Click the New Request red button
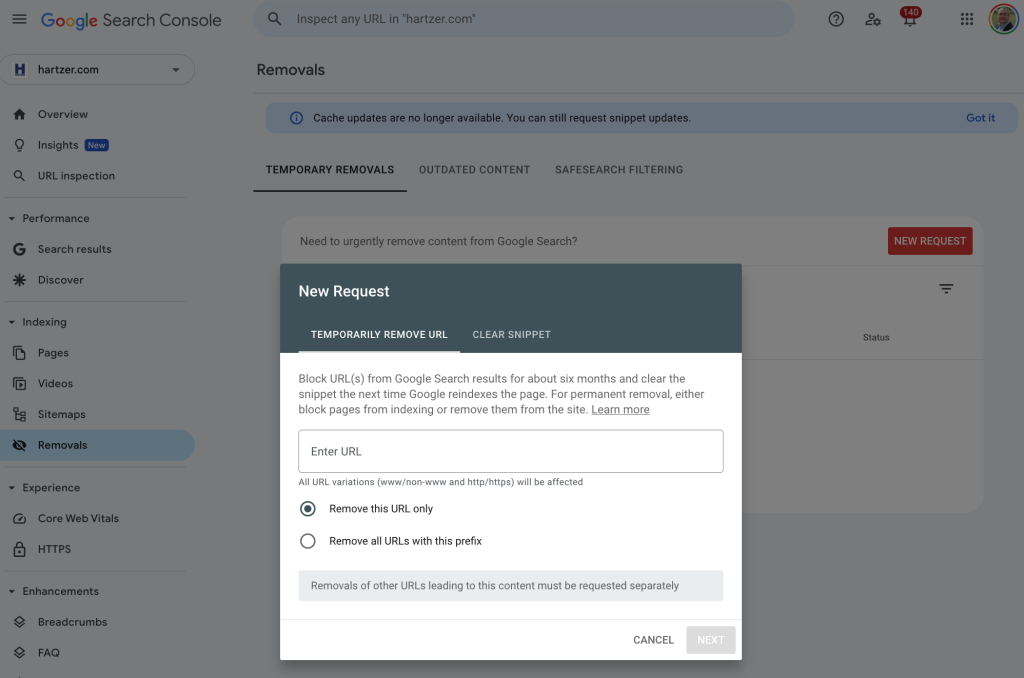Image resolution: width=1024 pixels, height=678 pixels. coord(930,241)
